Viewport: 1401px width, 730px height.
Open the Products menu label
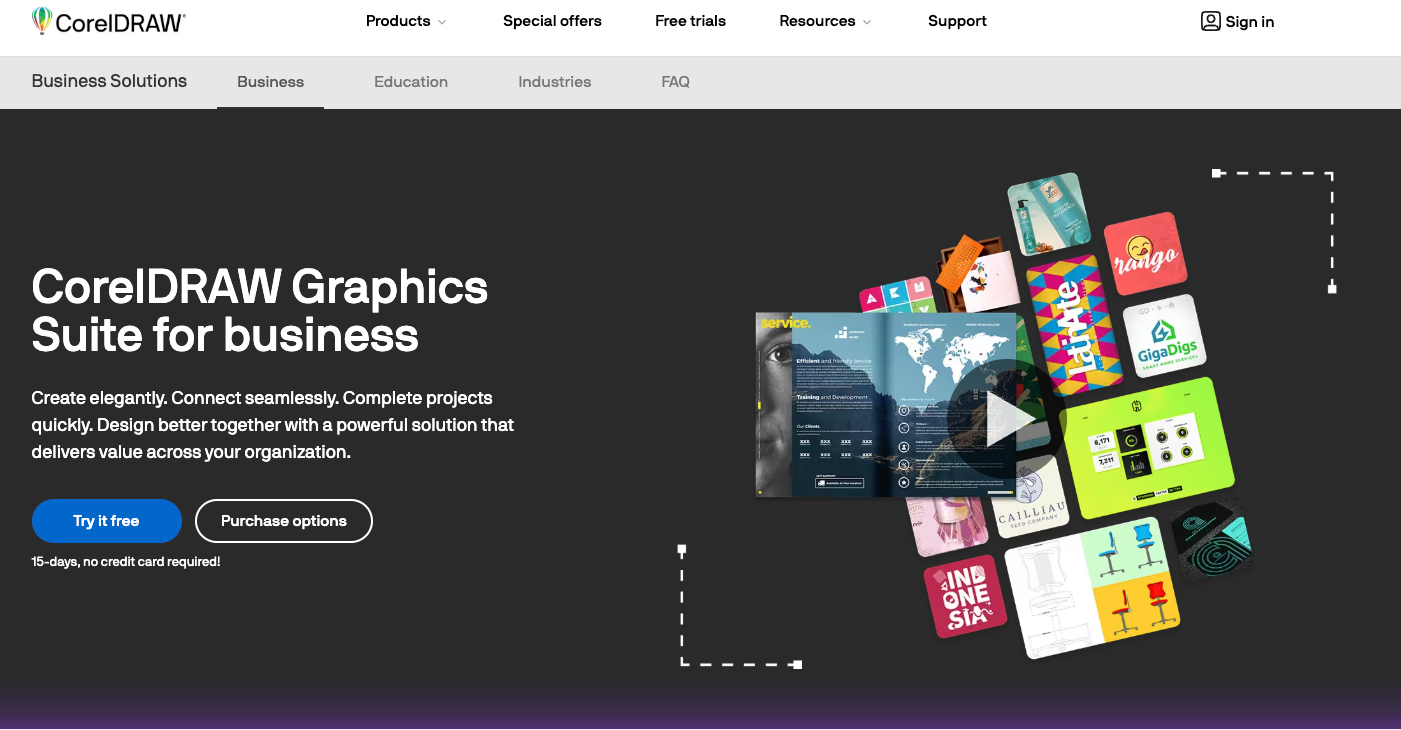point(398,21)
